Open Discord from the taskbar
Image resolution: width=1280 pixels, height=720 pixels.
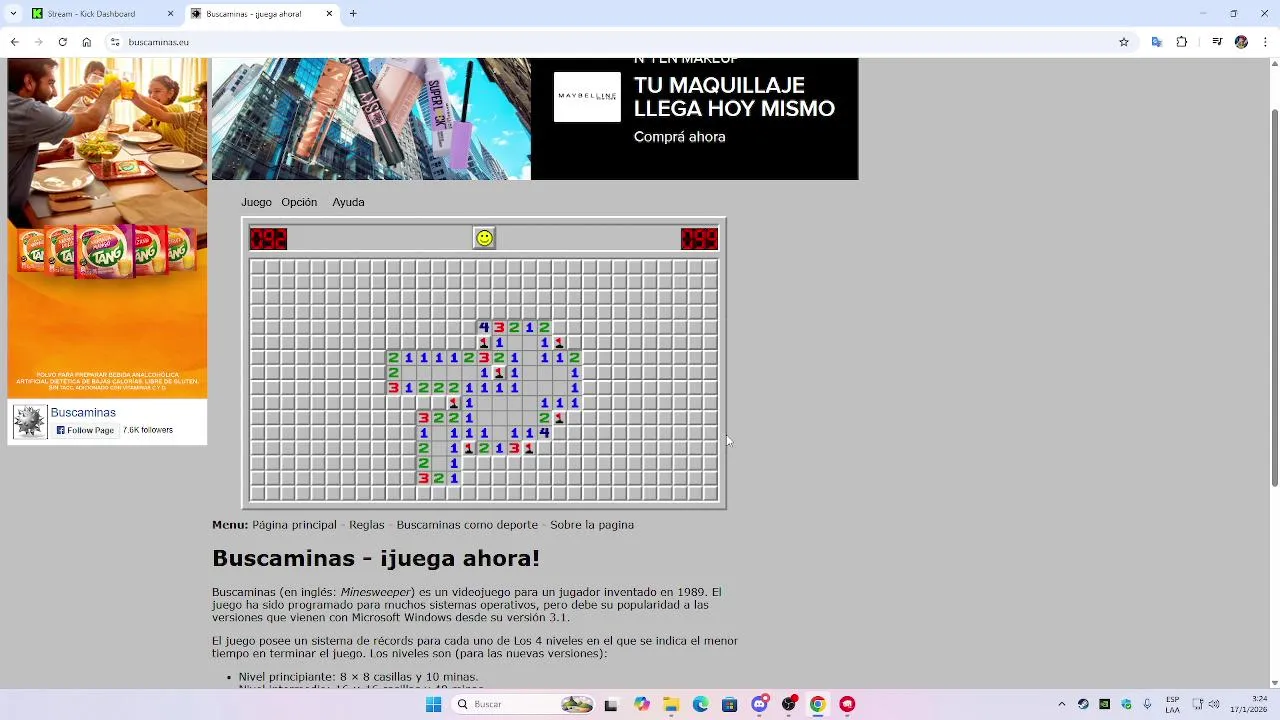tap(759, 704)
